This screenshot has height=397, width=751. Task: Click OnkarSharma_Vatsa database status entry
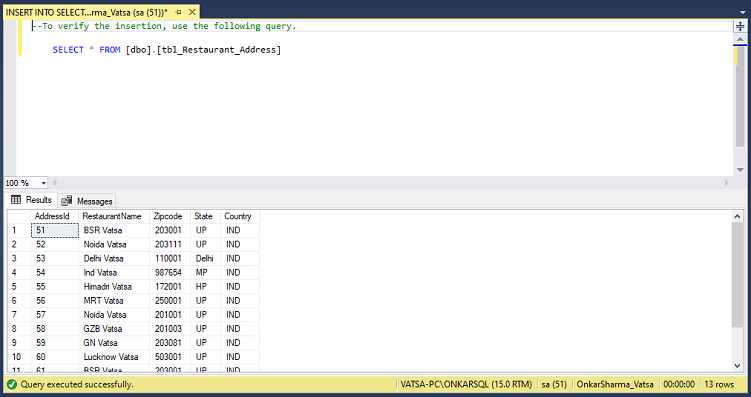coord(614,384)
